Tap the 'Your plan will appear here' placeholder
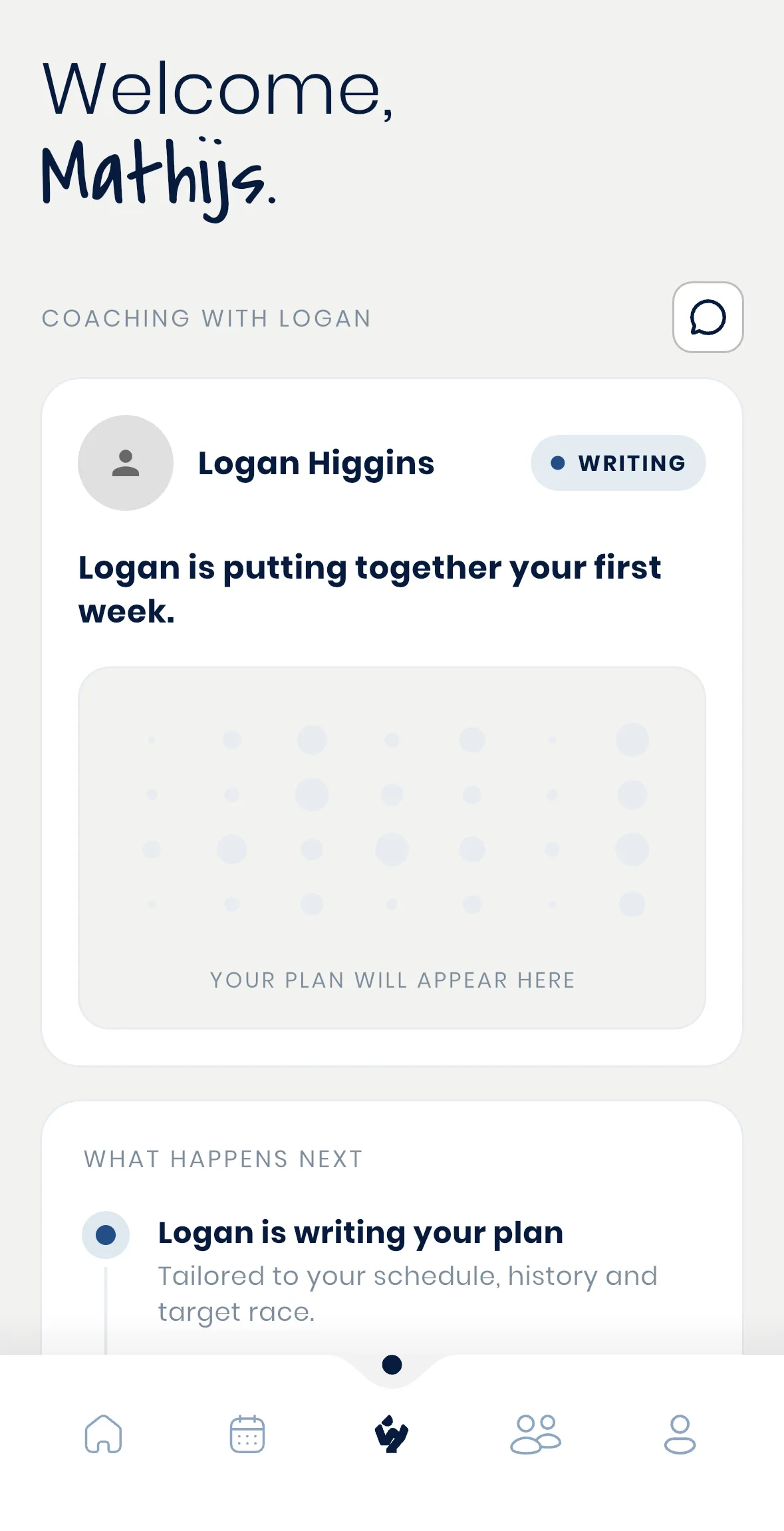 click(x=392, y=980)
